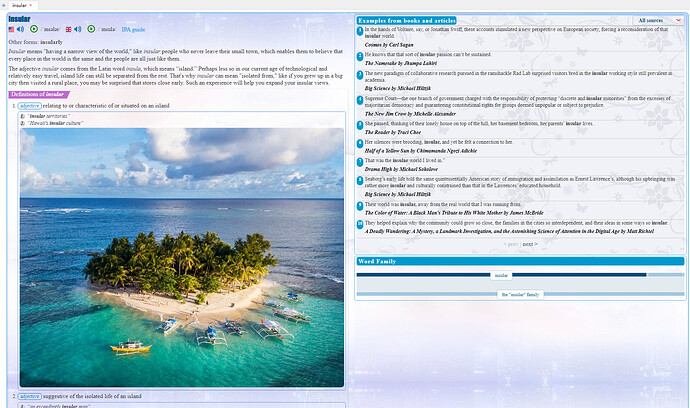Viewport: 690px width, 408px height.
Task: Click 'The Color of Water' source line
Action: [454, 213]
